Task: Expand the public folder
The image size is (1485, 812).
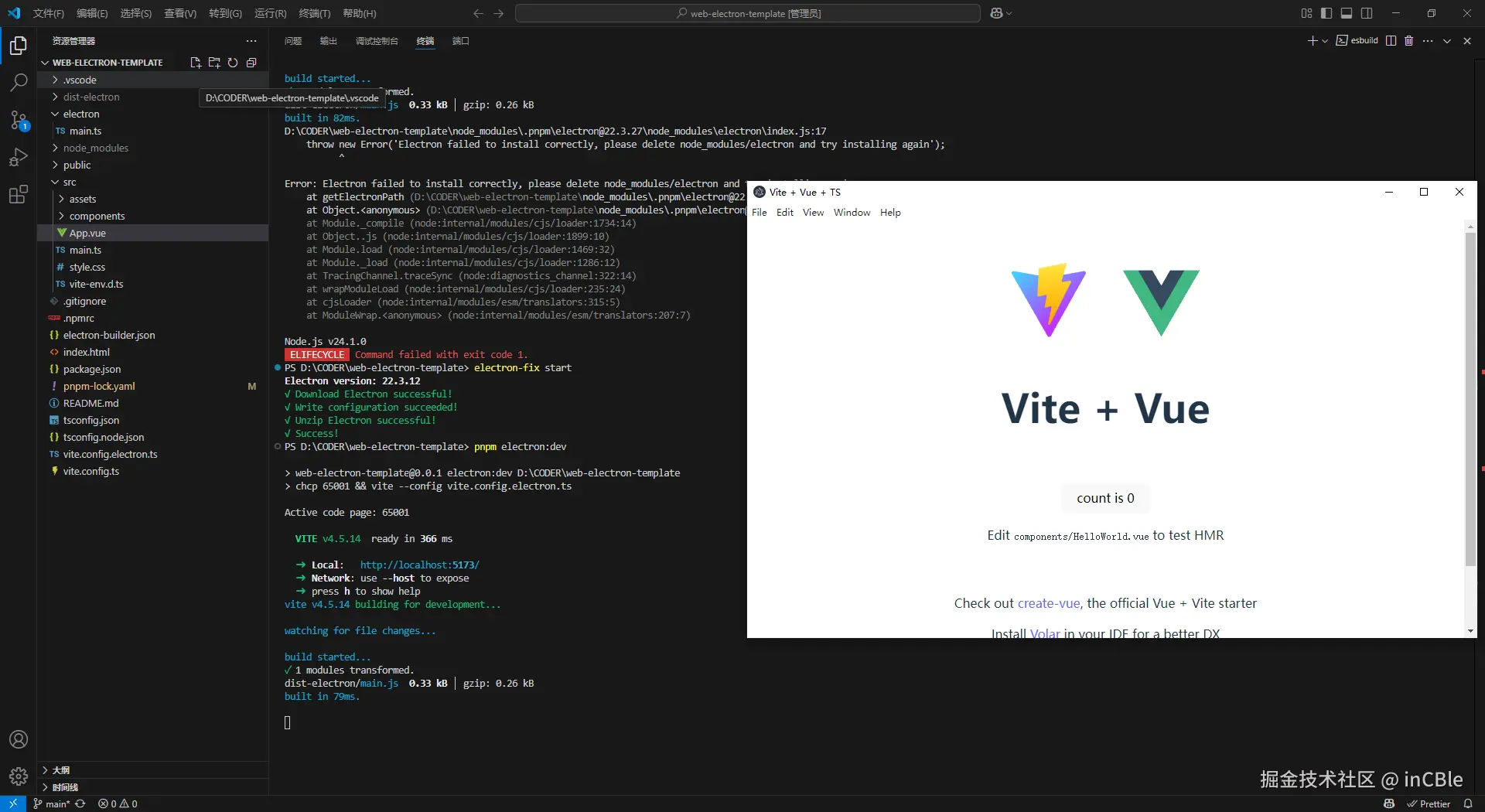Action: [153, 165]
